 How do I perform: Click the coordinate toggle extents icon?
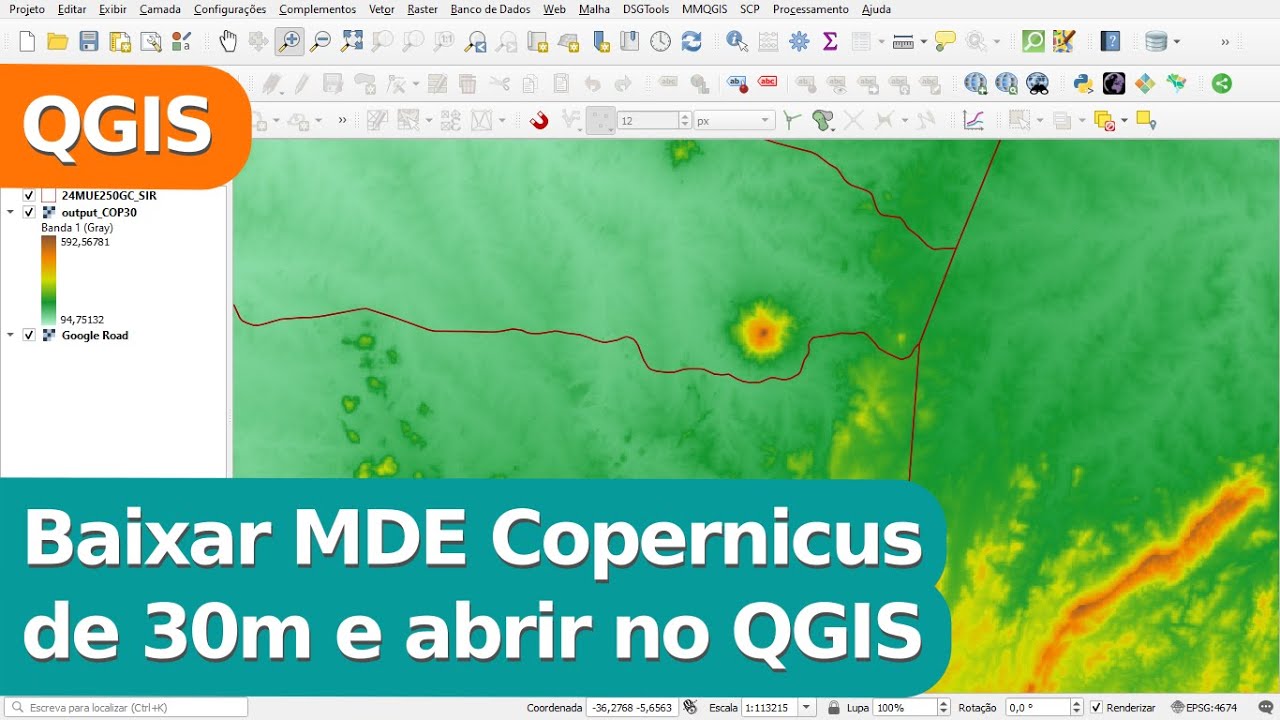(x=690, y=707)
